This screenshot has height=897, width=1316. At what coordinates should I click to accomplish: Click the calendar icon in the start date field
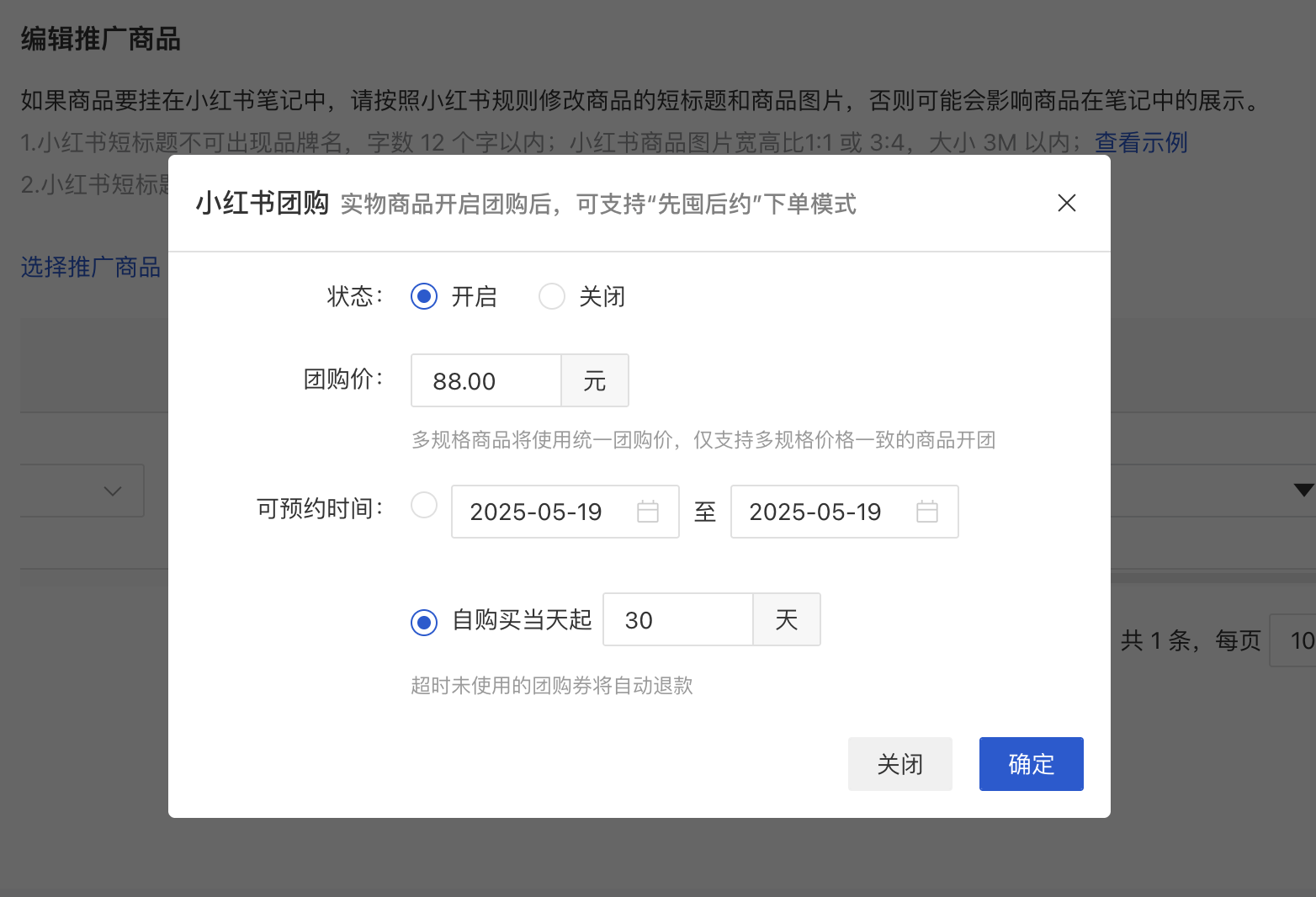tap(647, 512)
